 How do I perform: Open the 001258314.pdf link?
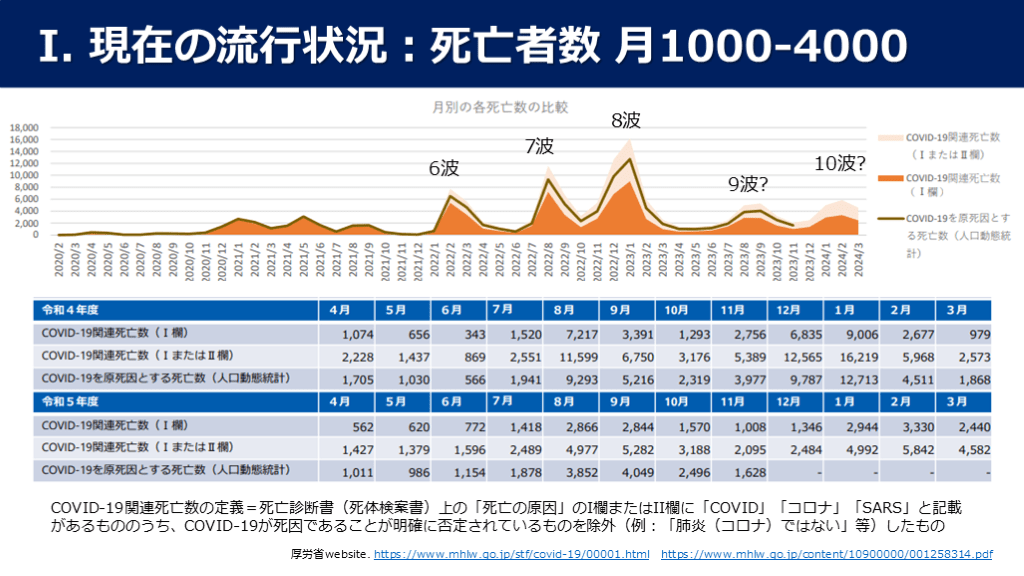coord(827,554)
